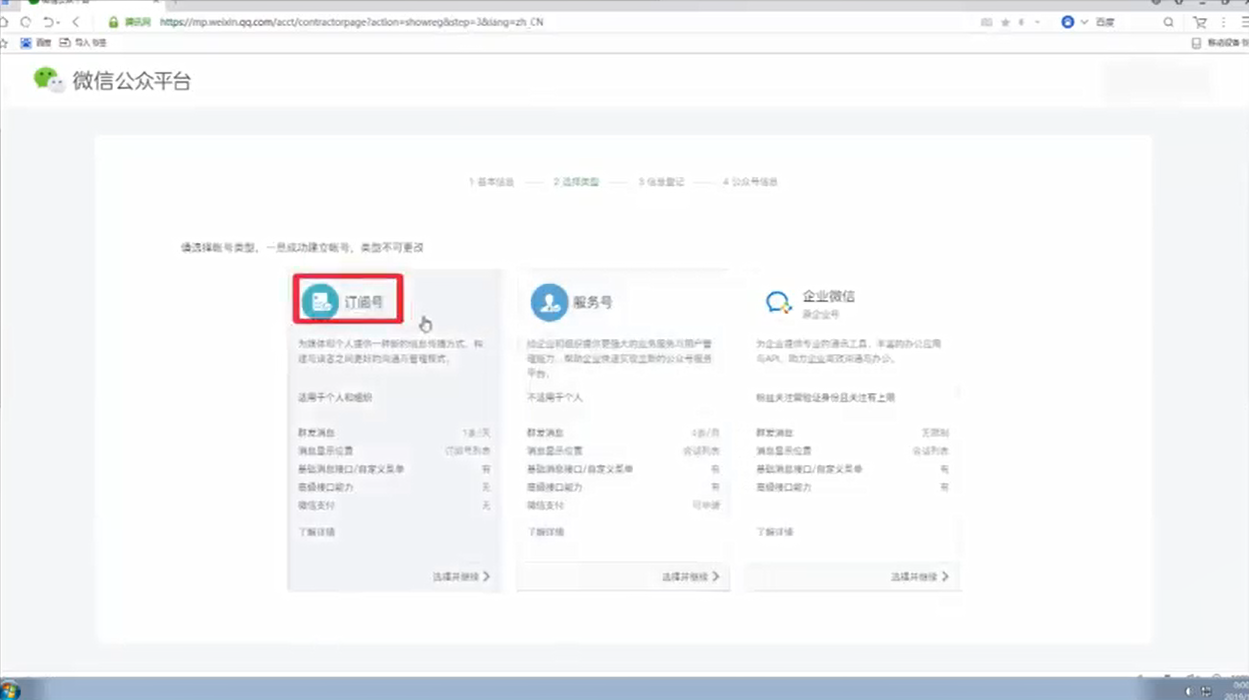Screen dimensions: 1249x700
Task: Open the Windows Start orb
Action: pyautogui.click(x=10, y=690)
